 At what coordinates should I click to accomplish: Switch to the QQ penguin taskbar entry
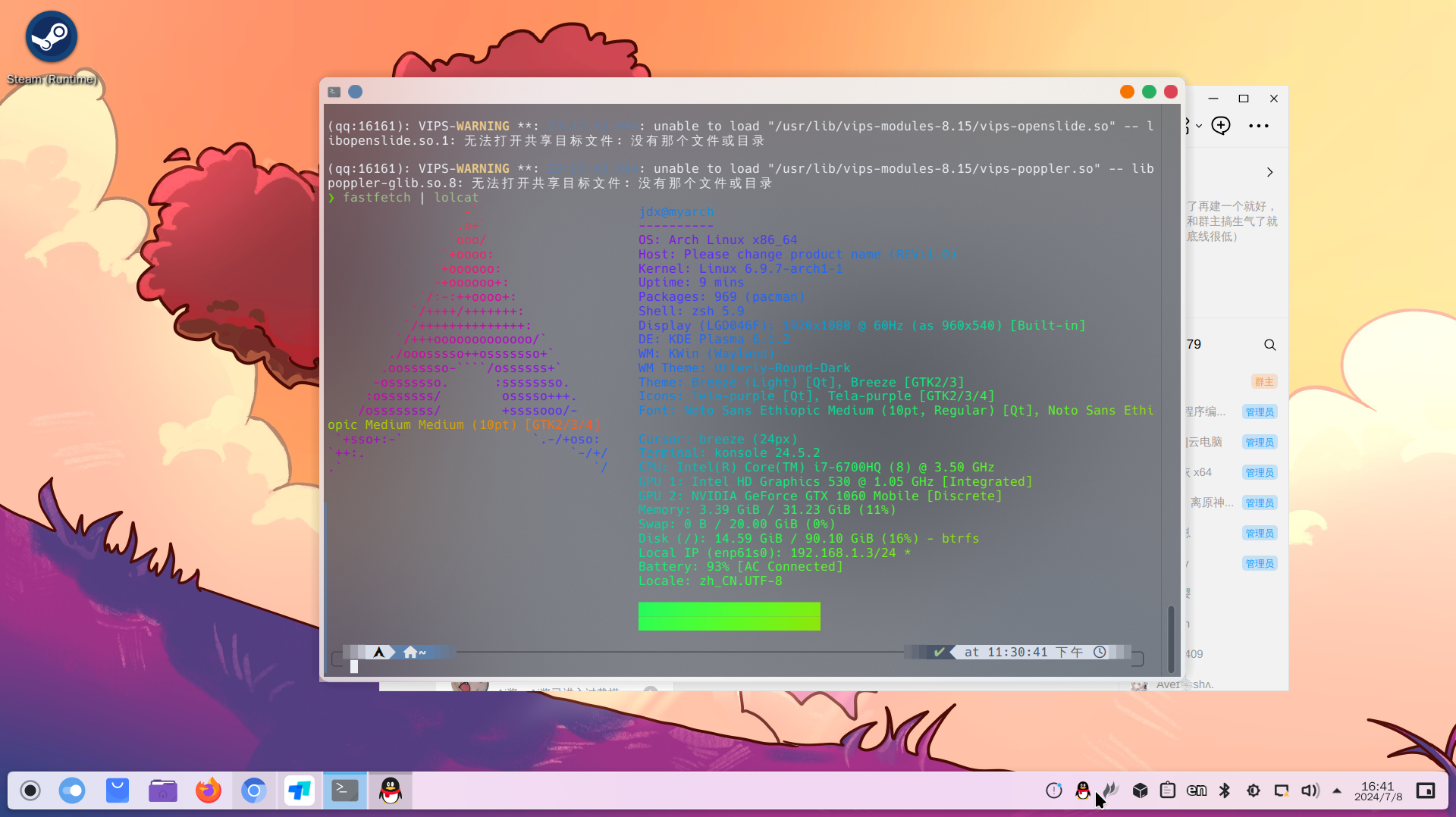point(391,790)
